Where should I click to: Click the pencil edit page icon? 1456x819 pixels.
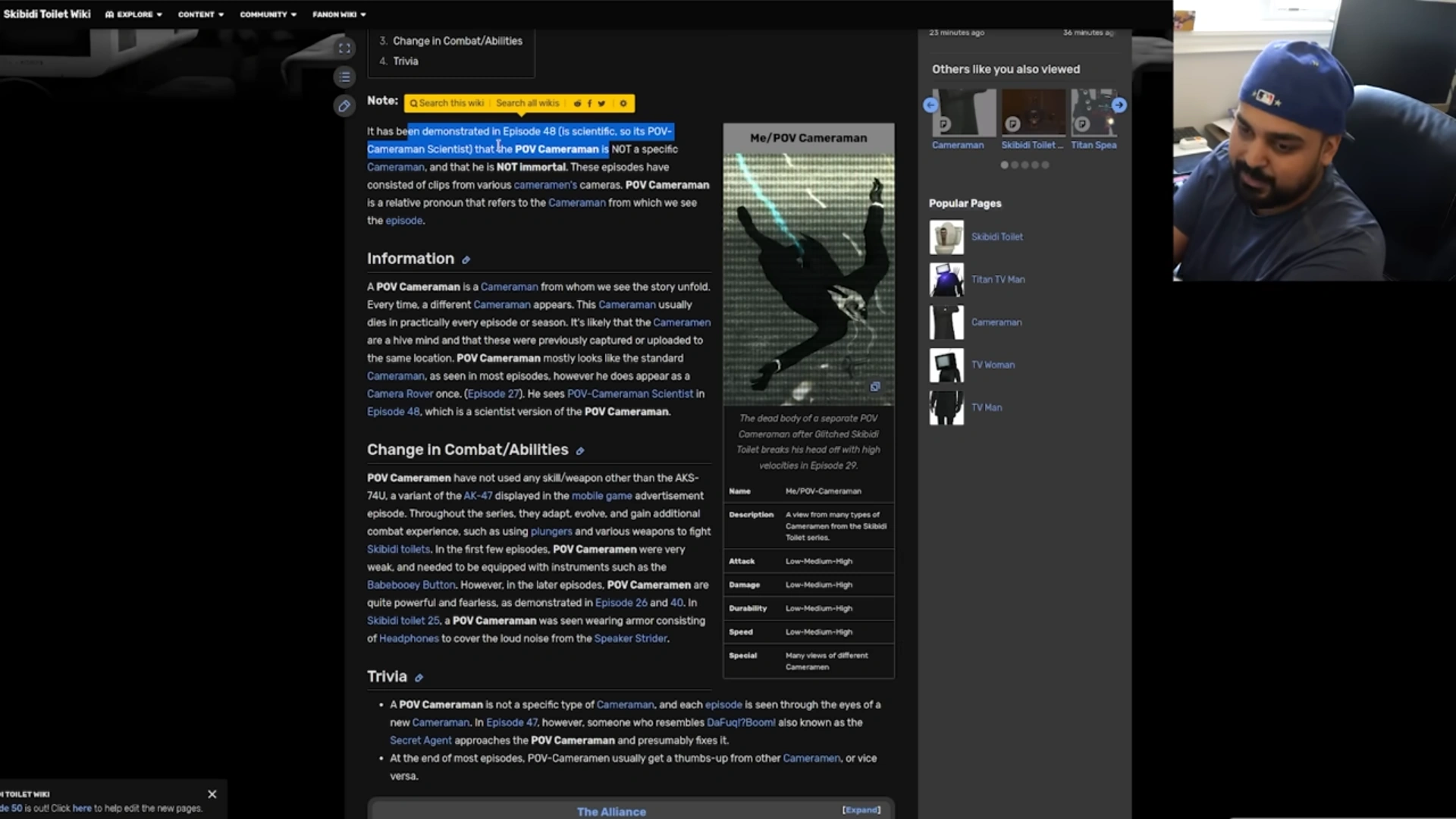point(344,106)
